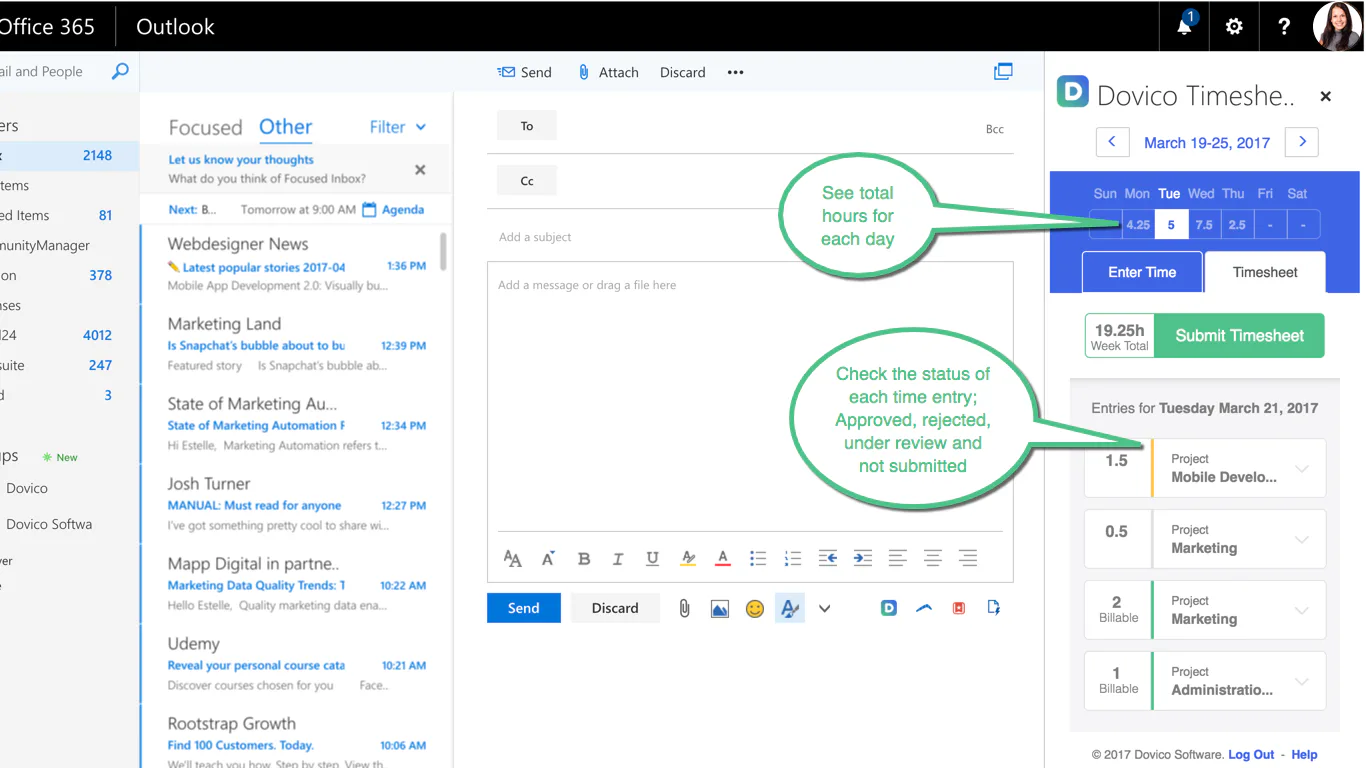Insert a picture inline
The width and height of the screenshot is (1366, 768).
(x=720, y=608)
